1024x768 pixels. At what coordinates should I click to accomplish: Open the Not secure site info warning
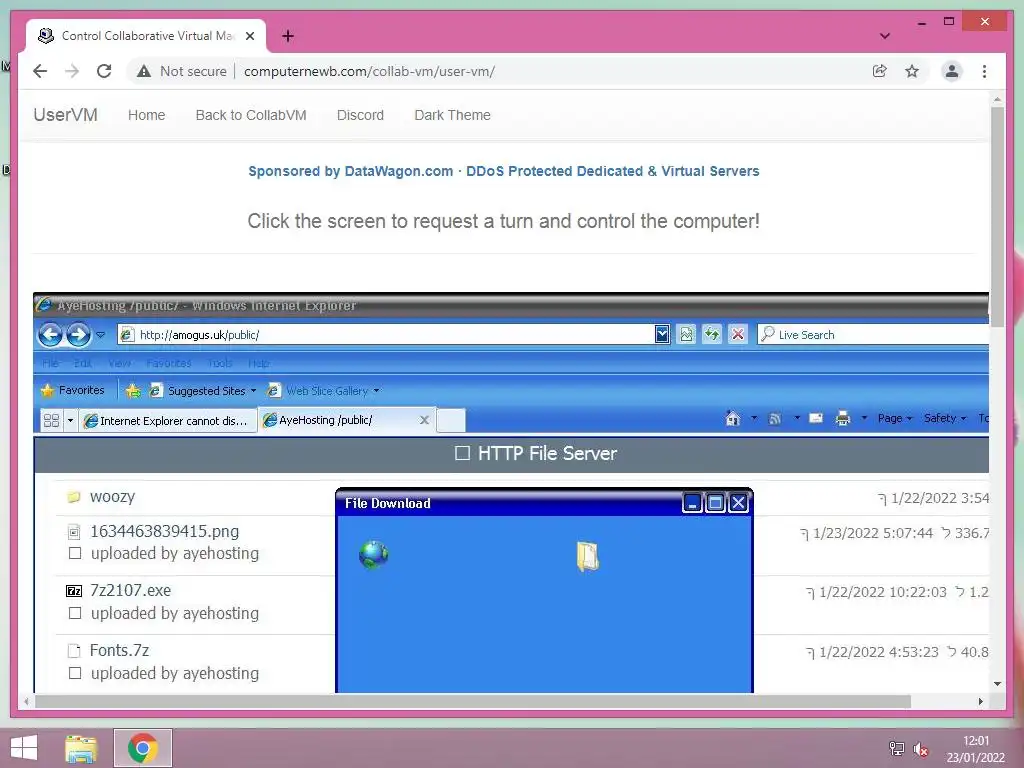pyautogui.click(x=182, y=71)
